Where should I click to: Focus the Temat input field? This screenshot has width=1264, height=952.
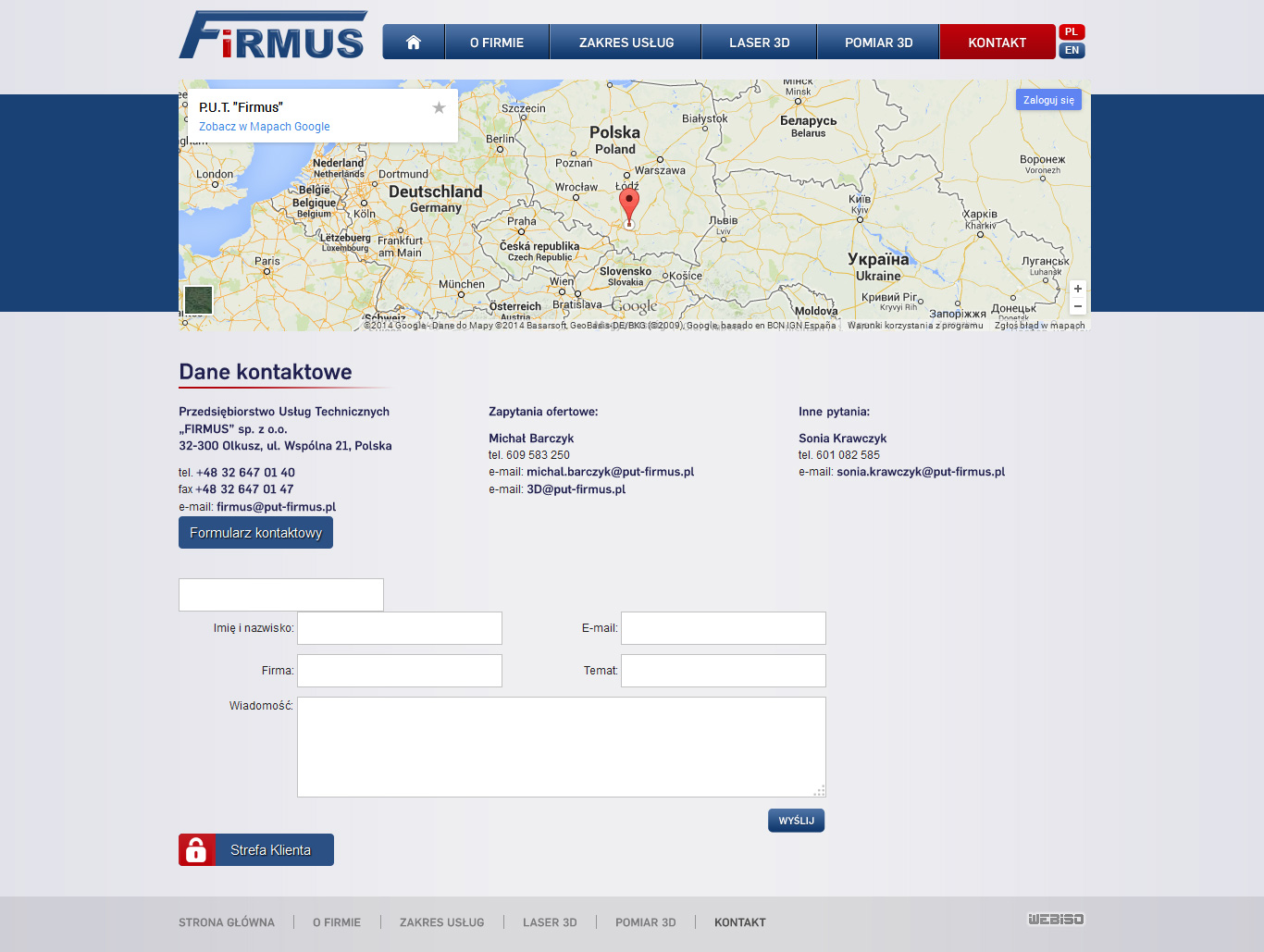pyautogui.click(x=724, y=671)
